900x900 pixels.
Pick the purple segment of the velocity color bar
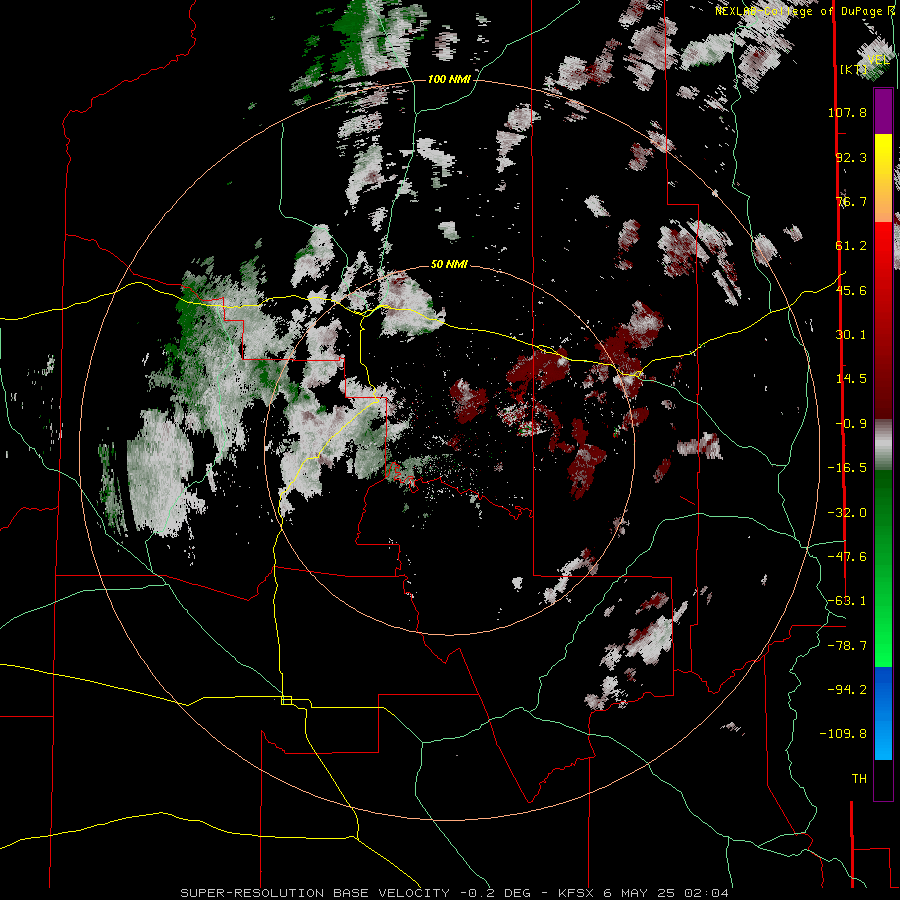(883, 112)
